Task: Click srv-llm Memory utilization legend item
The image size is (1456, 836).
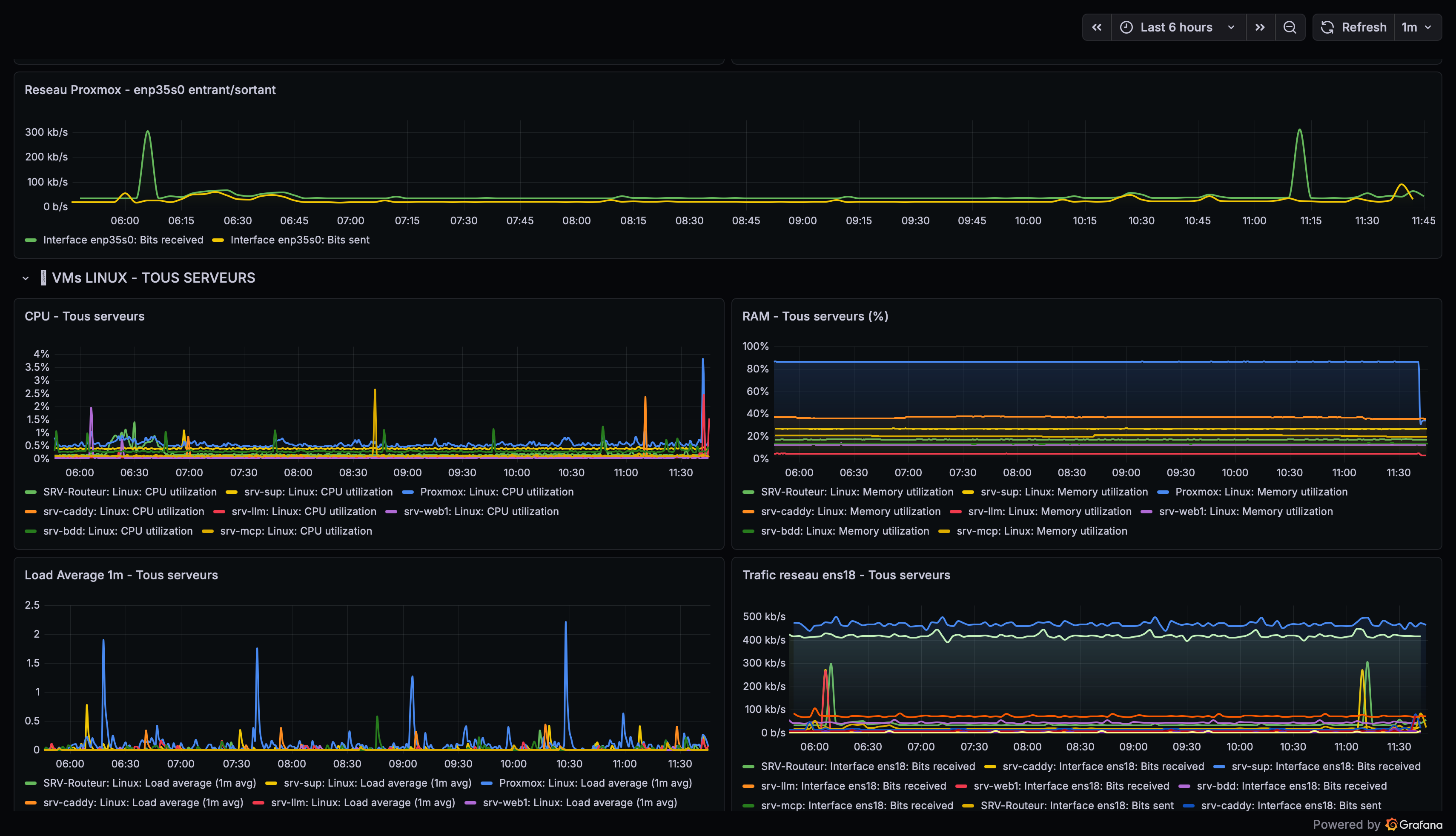Action: click(1049, 512)
